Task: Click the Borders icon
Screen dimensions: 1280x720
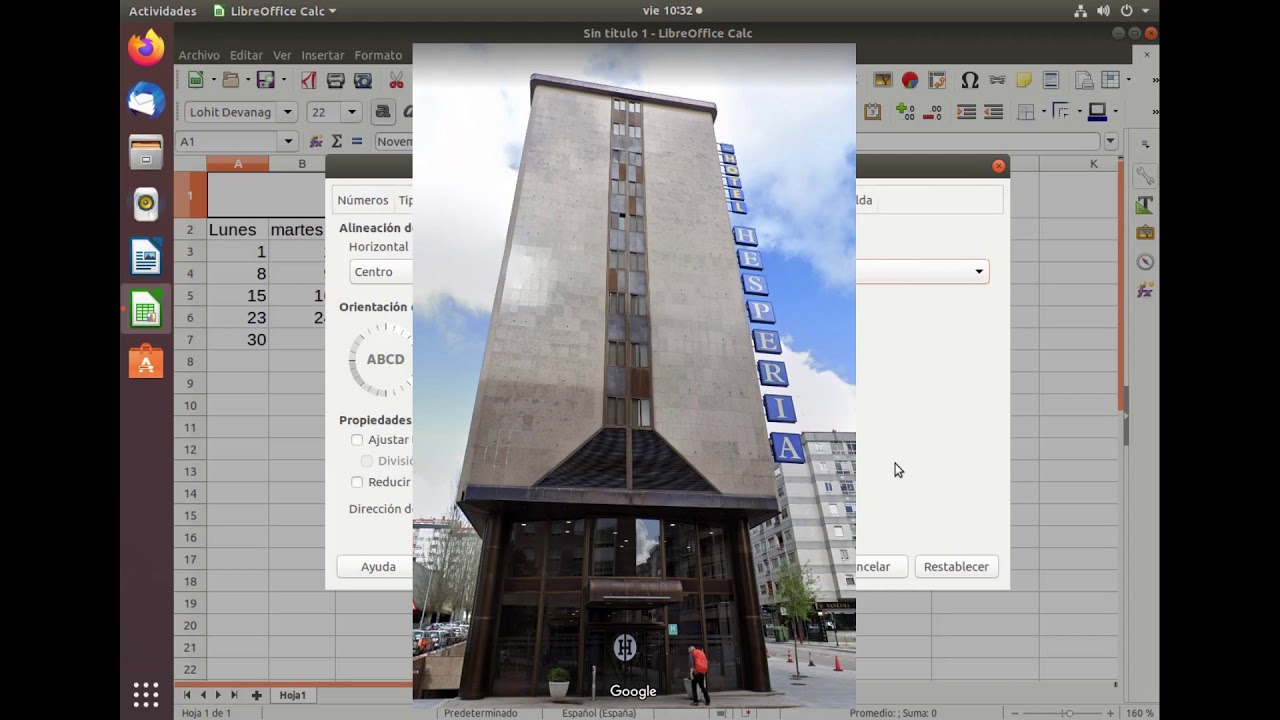Action: (x=1027, y=112)
